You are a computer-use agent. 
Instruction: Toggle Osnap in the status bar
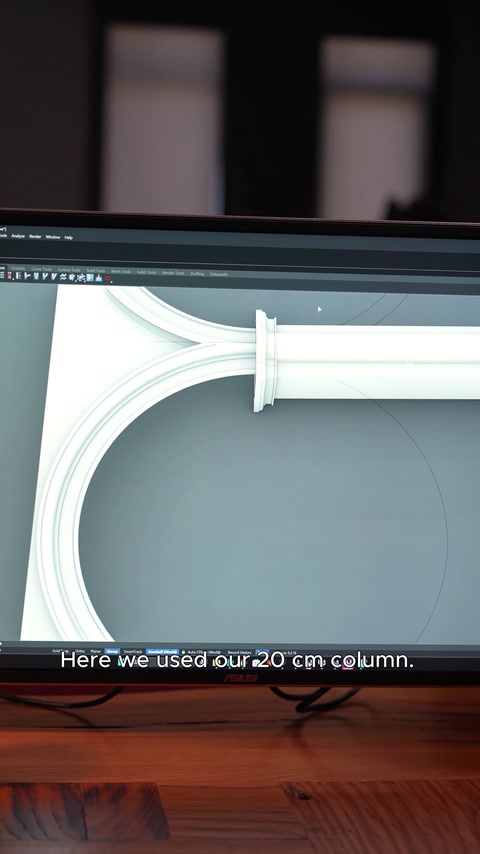[112, 651]
